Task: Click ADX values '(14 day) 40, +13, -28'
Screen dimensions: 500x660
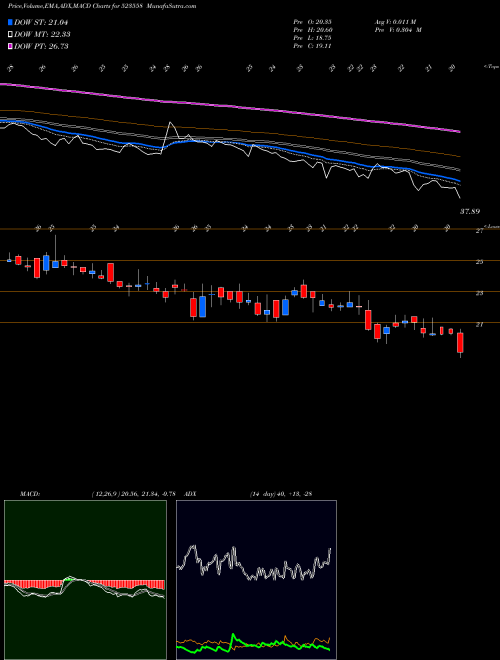Action: click(281, 494)
